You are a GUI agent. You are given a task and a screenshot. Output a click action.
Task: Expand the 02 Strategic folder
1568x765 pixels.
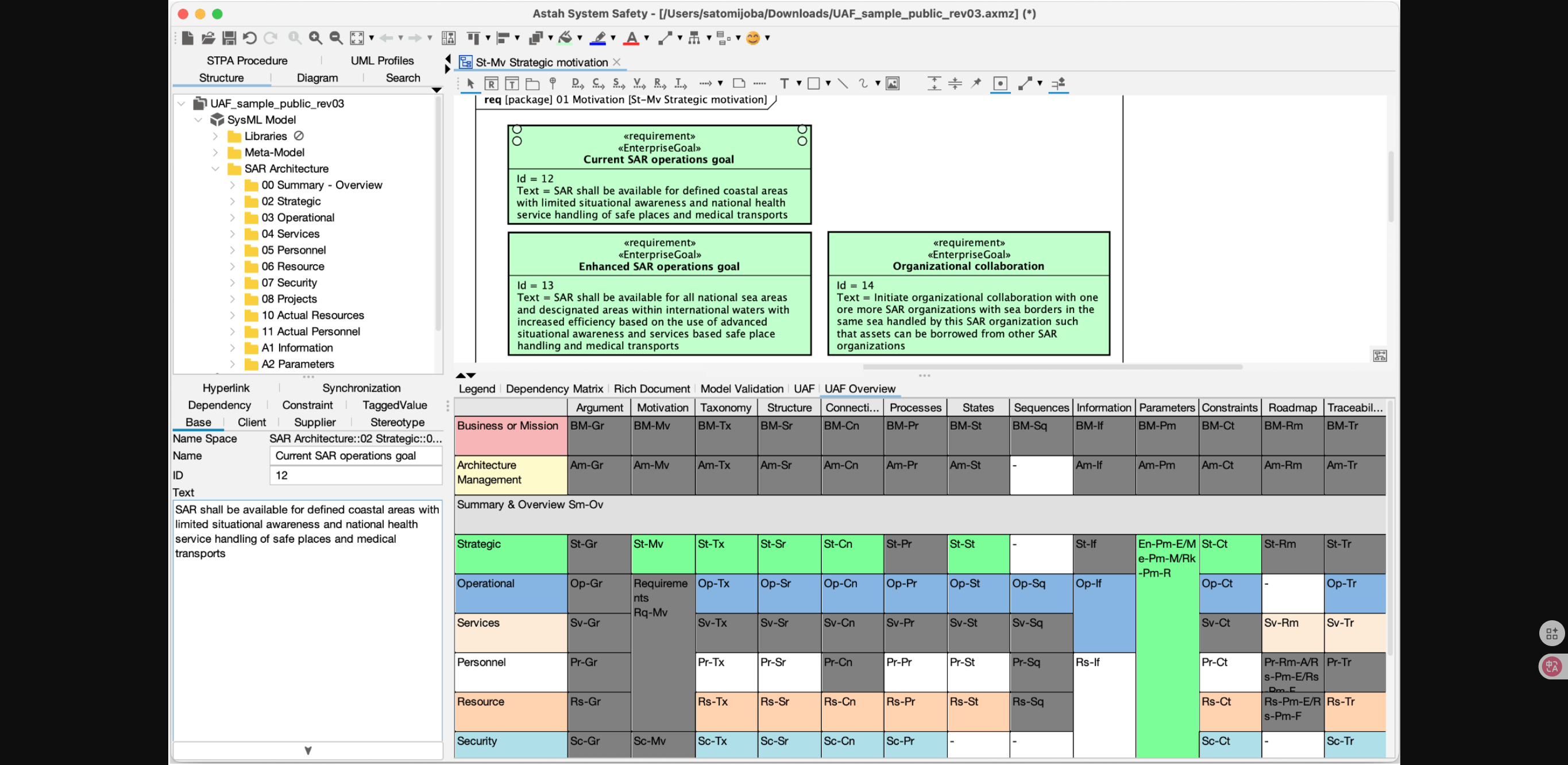(x=233, y=202)
